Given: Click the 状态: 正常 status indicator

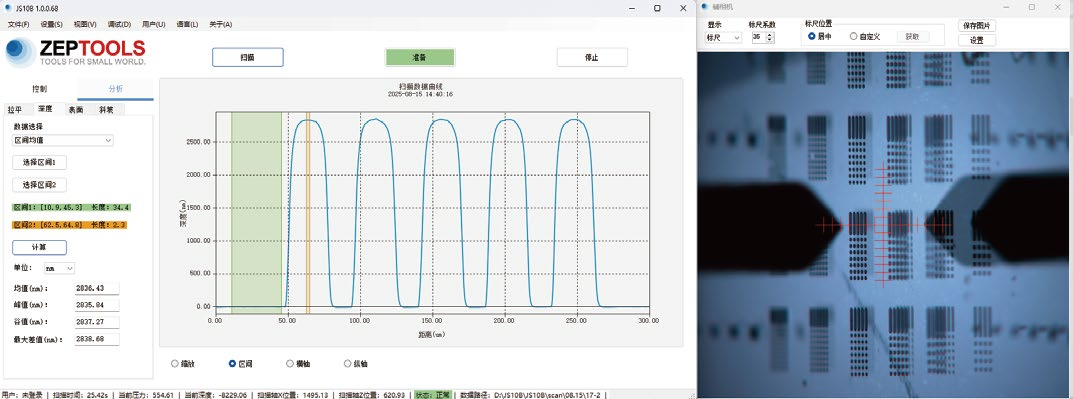Looking at the screenshot, I should tap(433, 395).
